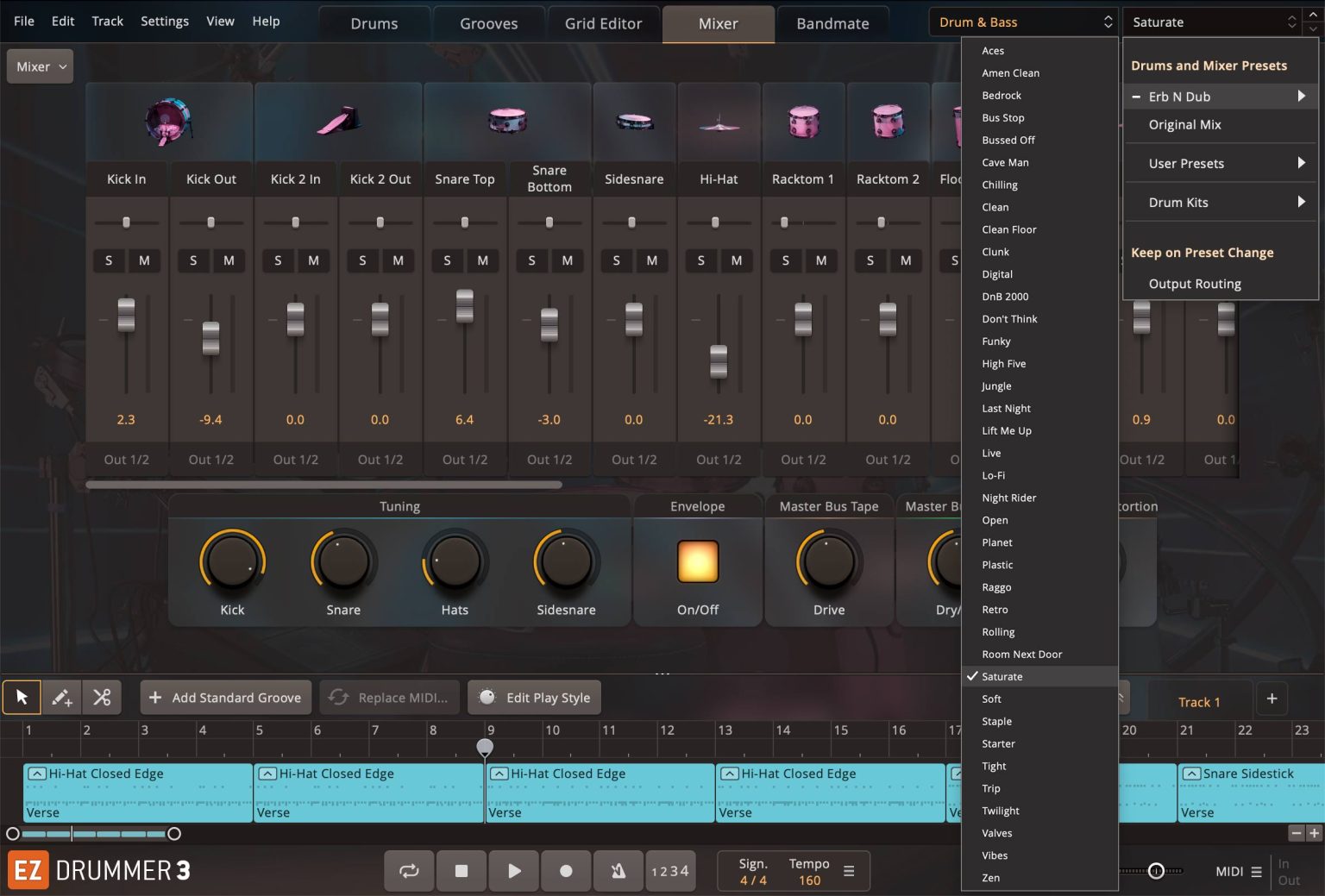1325x896 pixels.
Task: Solo the Kick In channel
Action: coord(109,260)
